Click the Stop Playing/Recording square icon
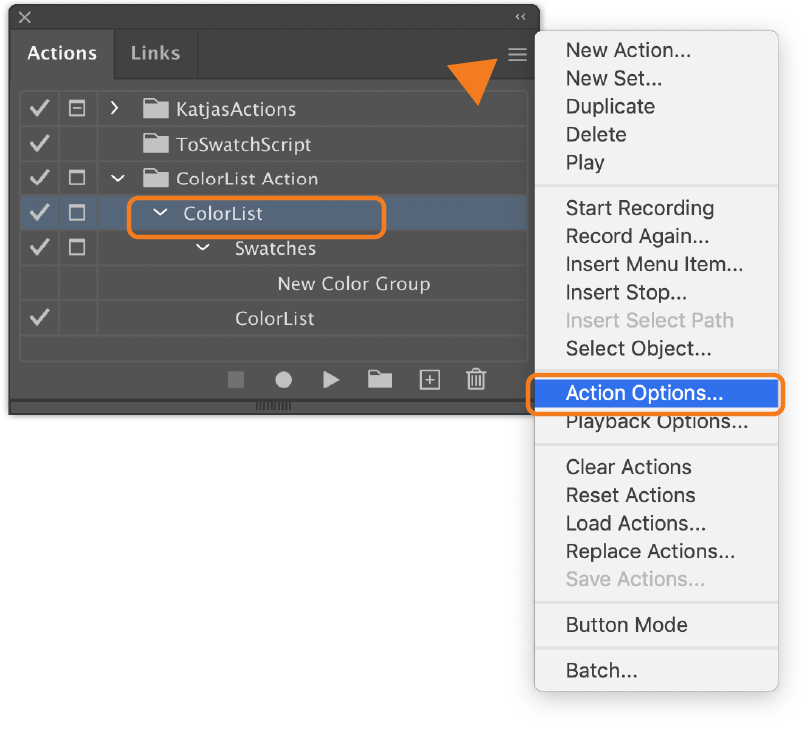The height and width of the screenshot is (731, 812). click(x=236, y=379)
